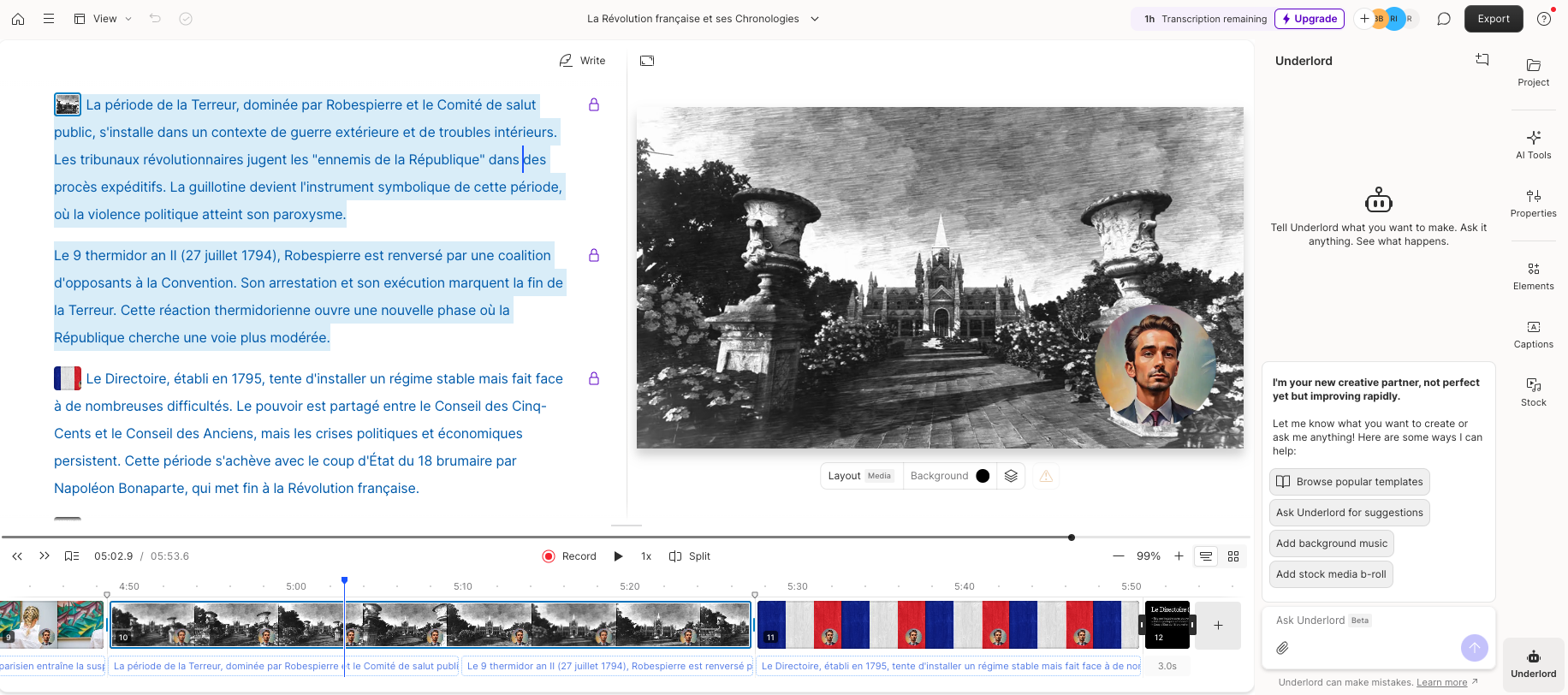Screen dimensions: 1568x695
Task: Expand the View dropdown
Action: pos(104,19)
